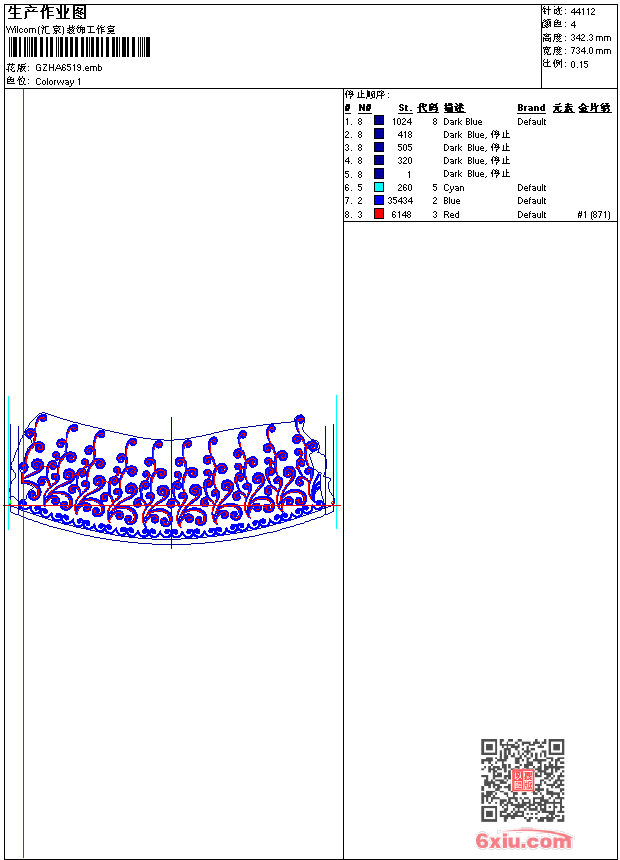Select the Red color swatch

point(379,214)
